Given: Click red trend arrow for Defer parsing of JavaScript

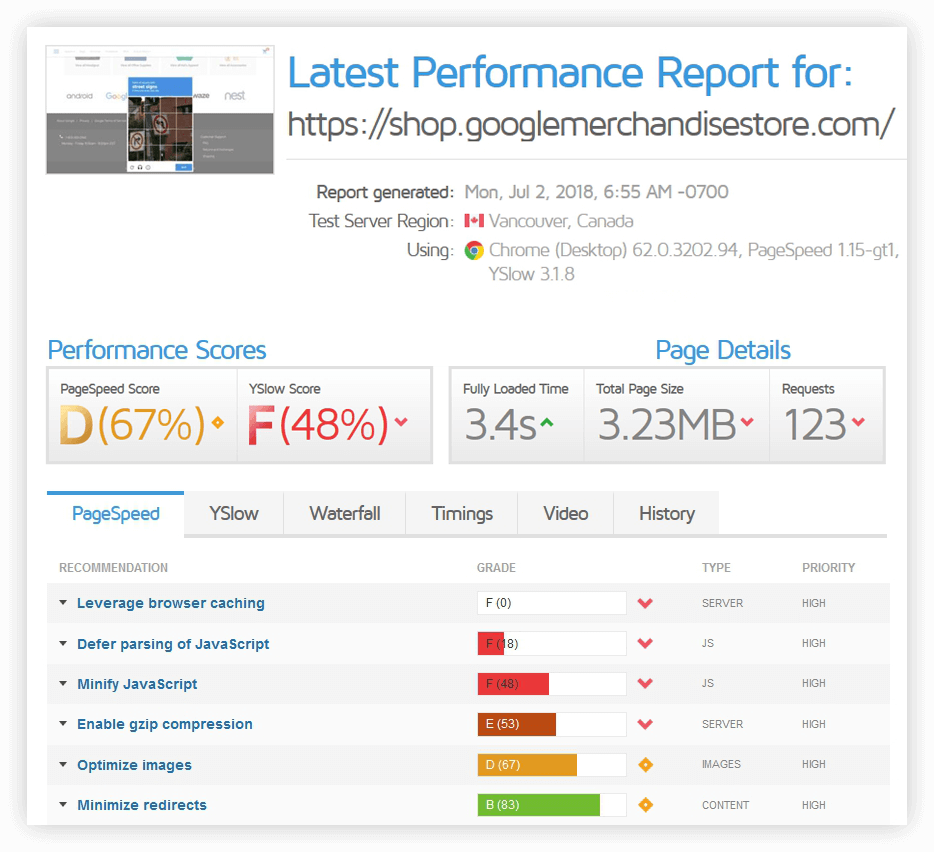Looking at the screenshot, I should [x=645, y=643].
